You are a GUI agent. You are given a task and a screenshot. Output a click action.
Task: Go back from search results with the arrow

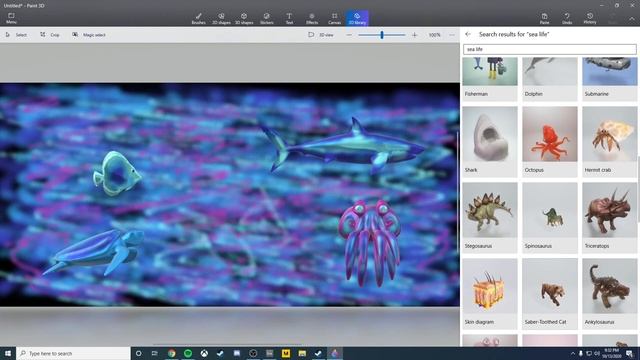pos(468,34)
